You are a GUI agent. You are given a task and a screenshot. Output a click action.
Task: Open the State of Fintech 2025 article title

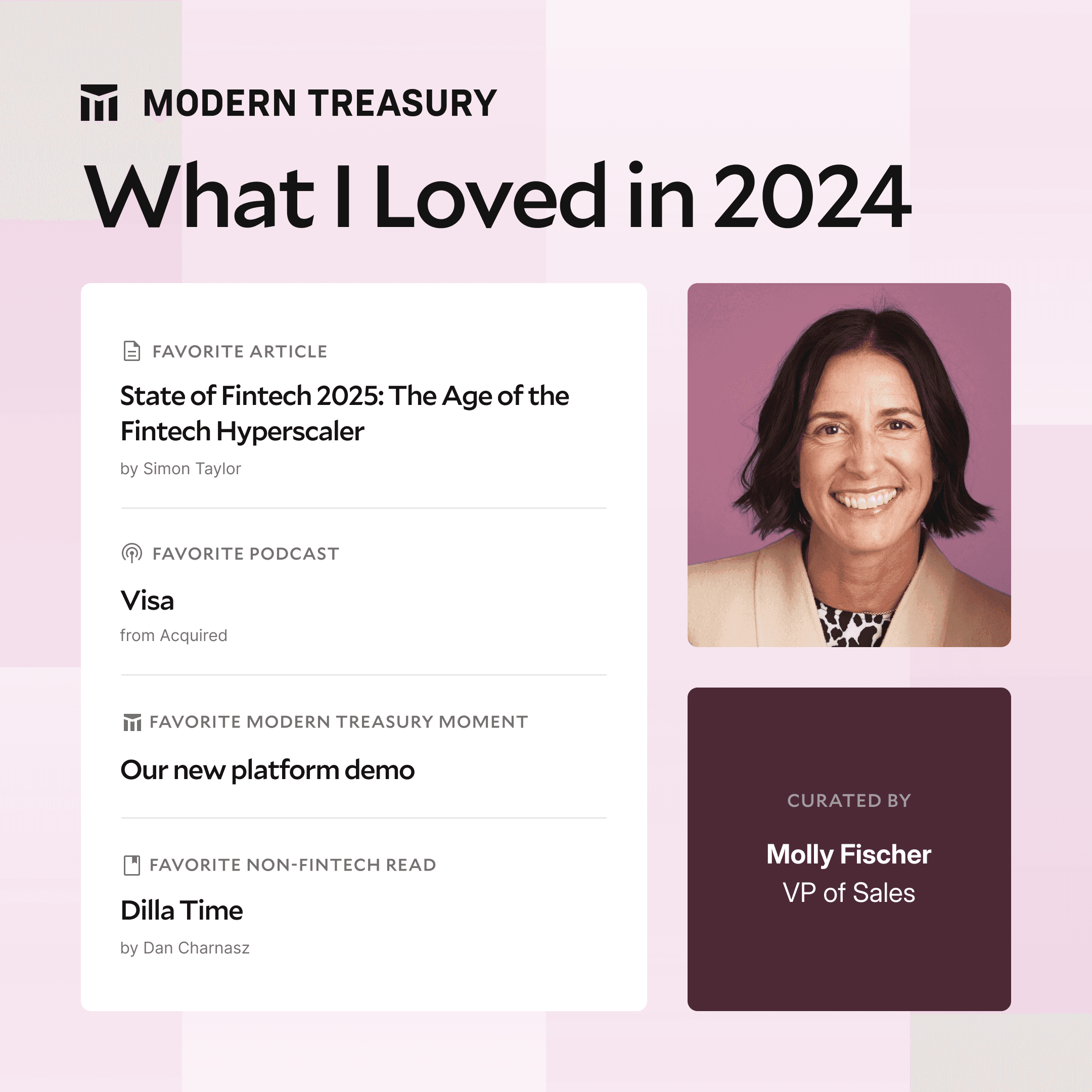click(x=344, y=413)
